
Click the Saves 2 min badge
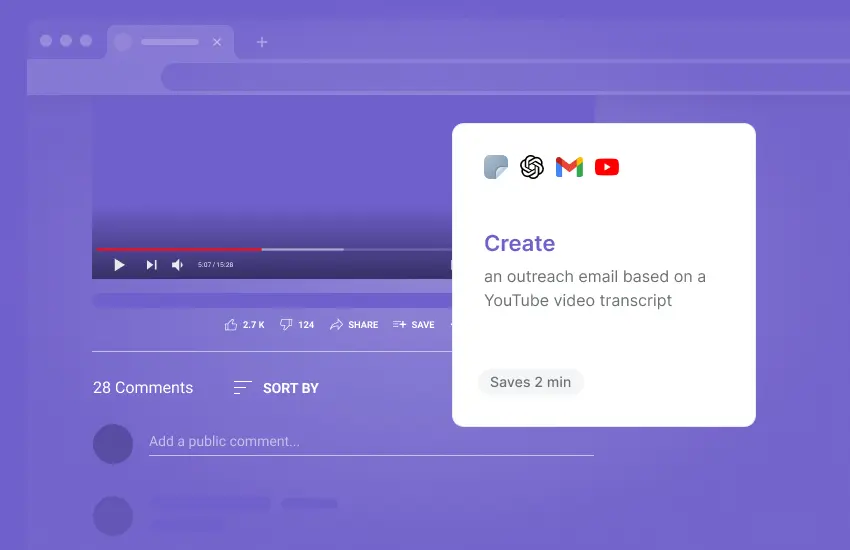pyautogui.click(x=530, y=382)
